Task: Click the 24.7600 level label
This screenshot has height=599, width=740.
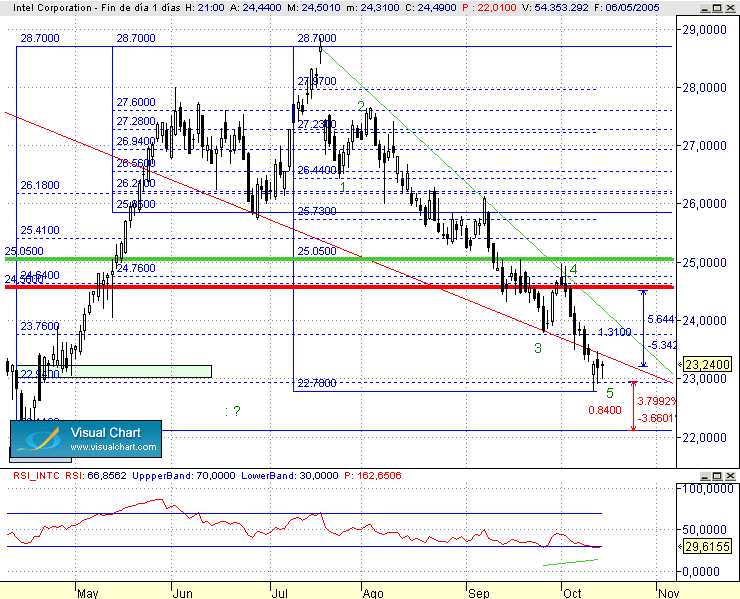Action: pyautogui.click(x=136, y=268)
